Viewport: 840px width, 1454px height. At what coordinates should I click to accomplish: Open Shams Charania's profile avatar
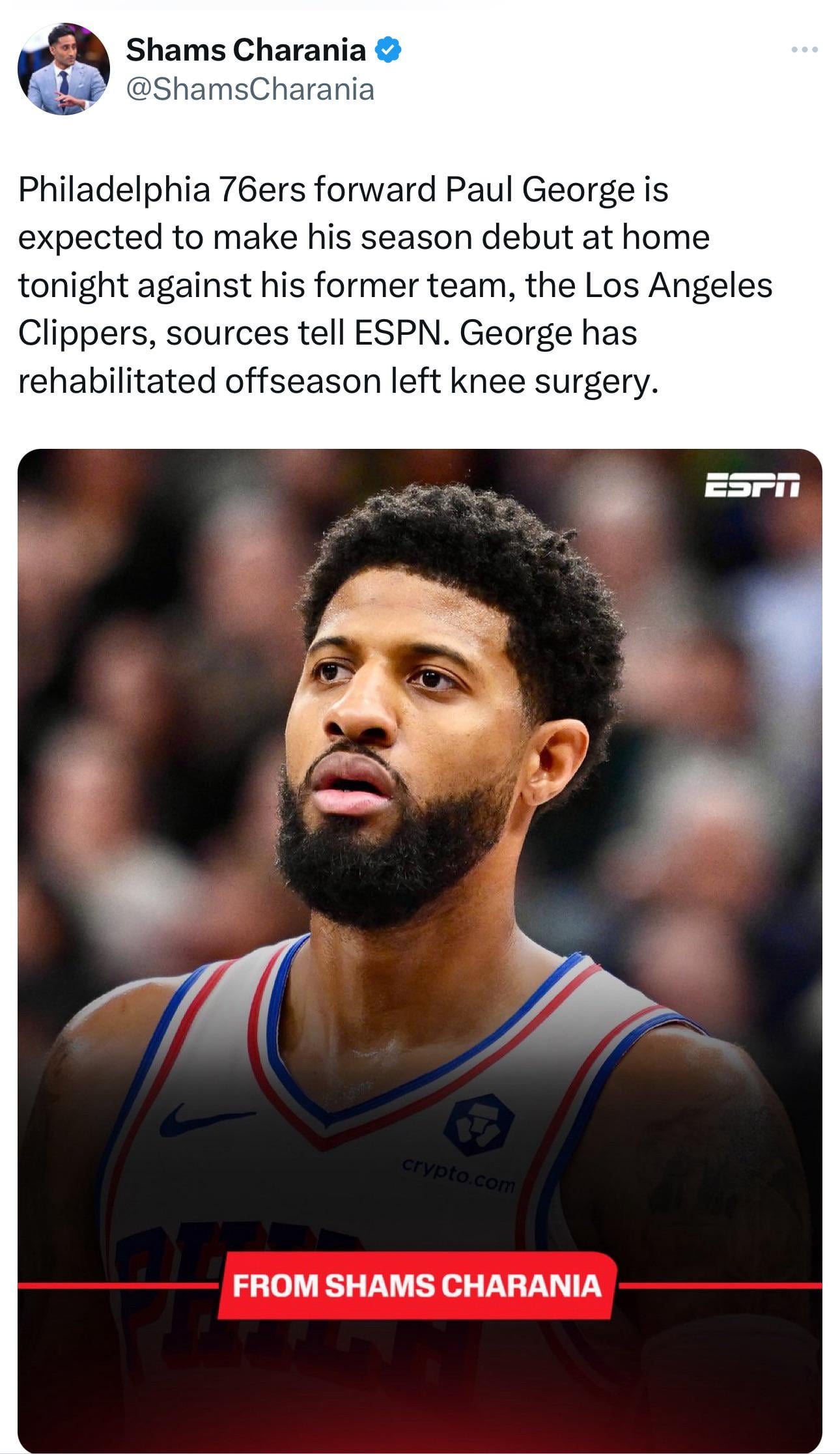[64, 69]
